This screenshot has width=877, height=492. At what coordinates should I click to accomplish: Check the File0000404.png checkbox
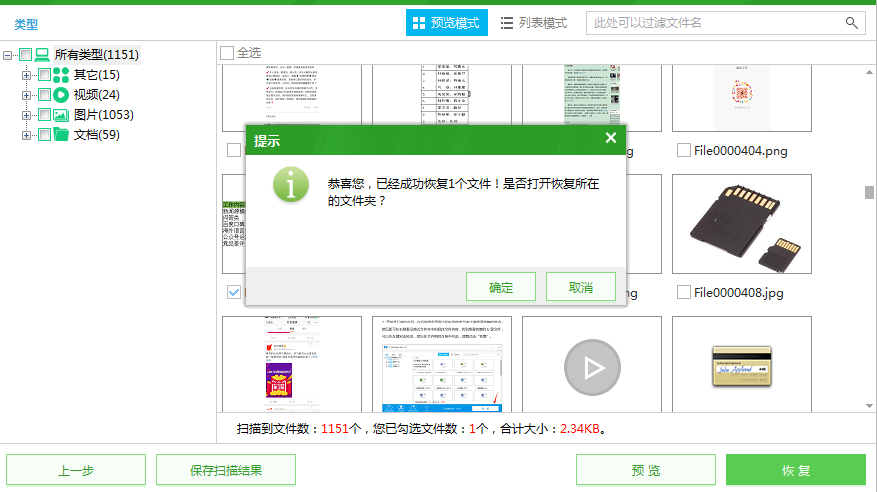click(683, 151)
